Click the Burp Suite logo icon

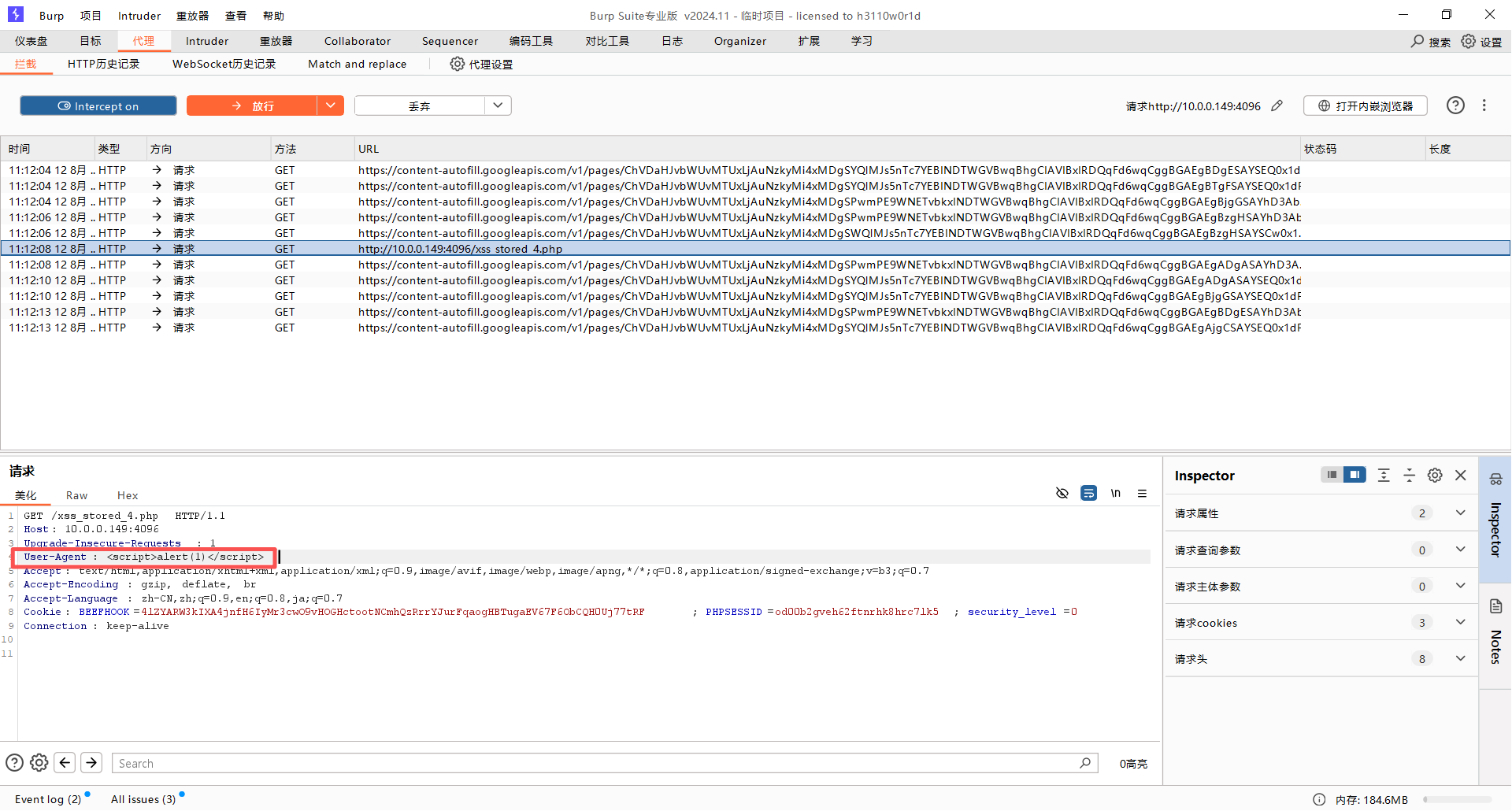click(16, 14)
